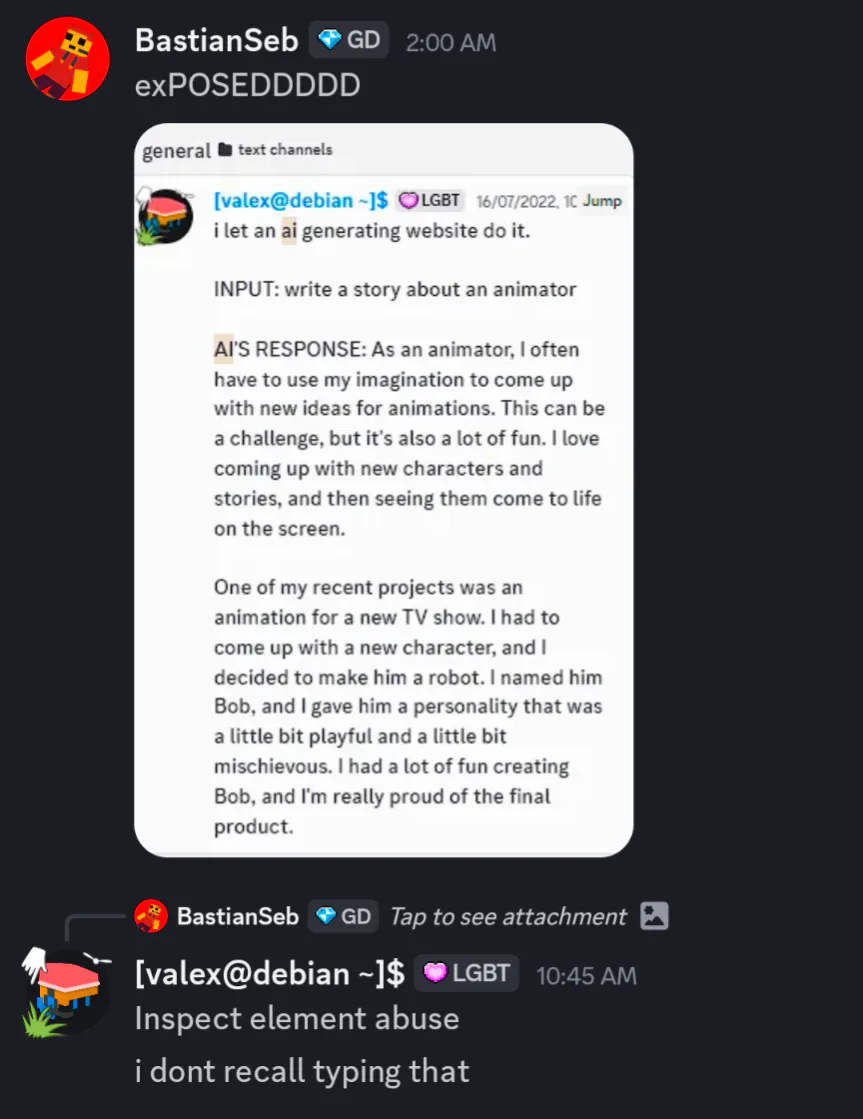The height and width of the screenshot is (1119, 863).
Task: Click the valex avatar on the bottom message
Action: pos(66,990)
